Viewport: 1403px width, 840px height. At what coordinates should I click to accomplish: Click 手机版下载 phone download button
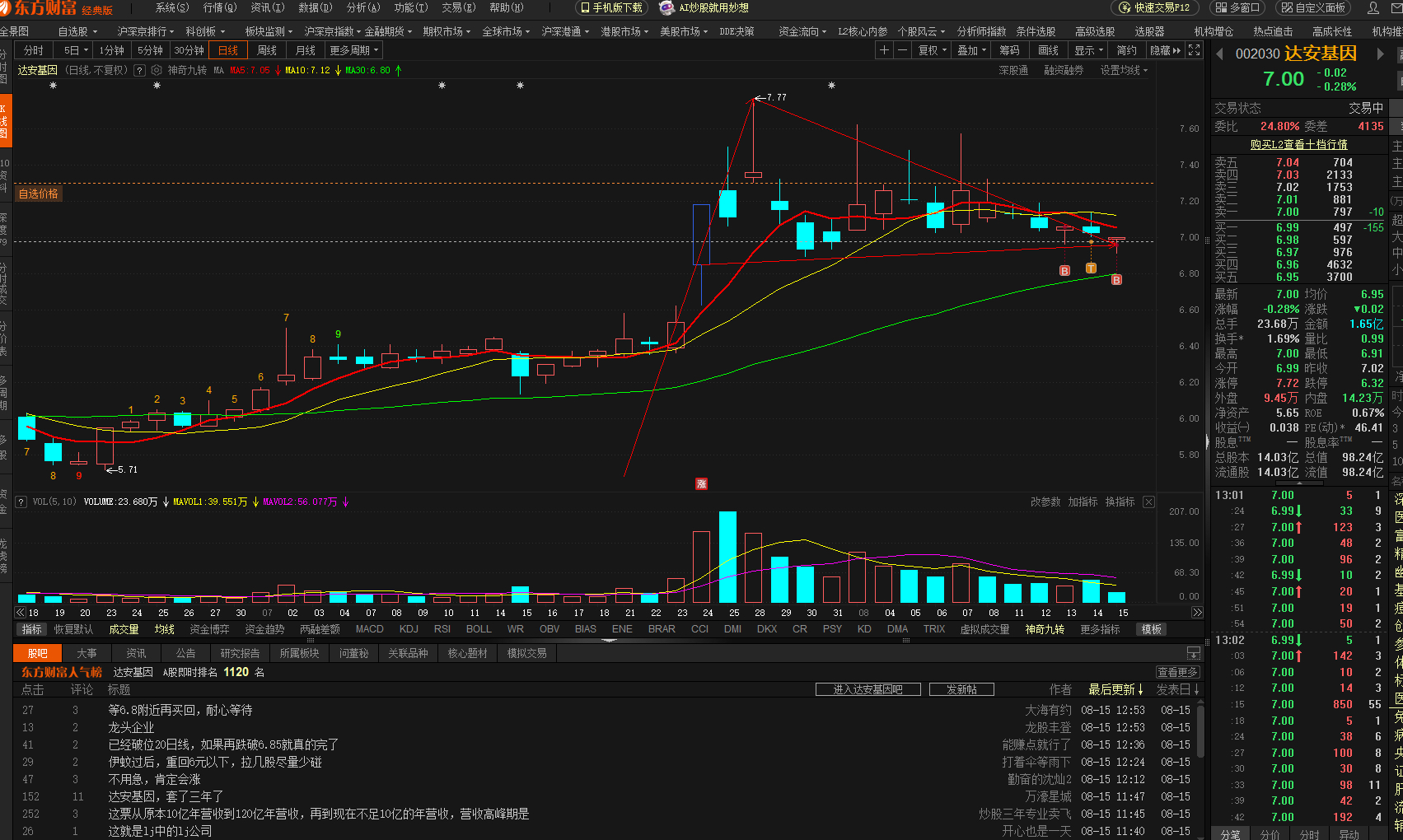coord(611,7)
